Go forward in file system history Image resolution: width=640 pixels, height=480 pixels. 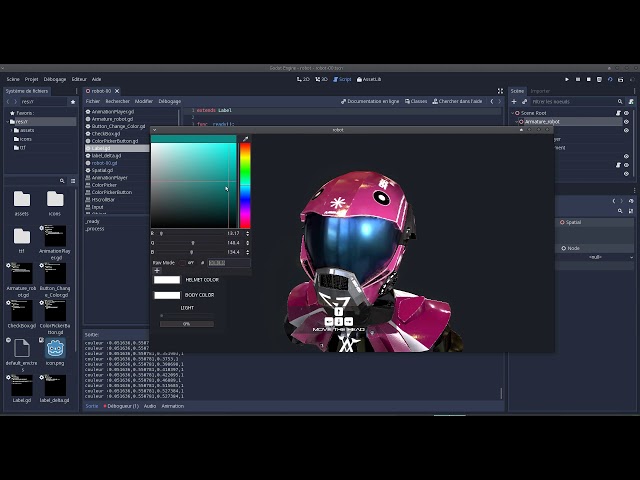click(16, 102)
